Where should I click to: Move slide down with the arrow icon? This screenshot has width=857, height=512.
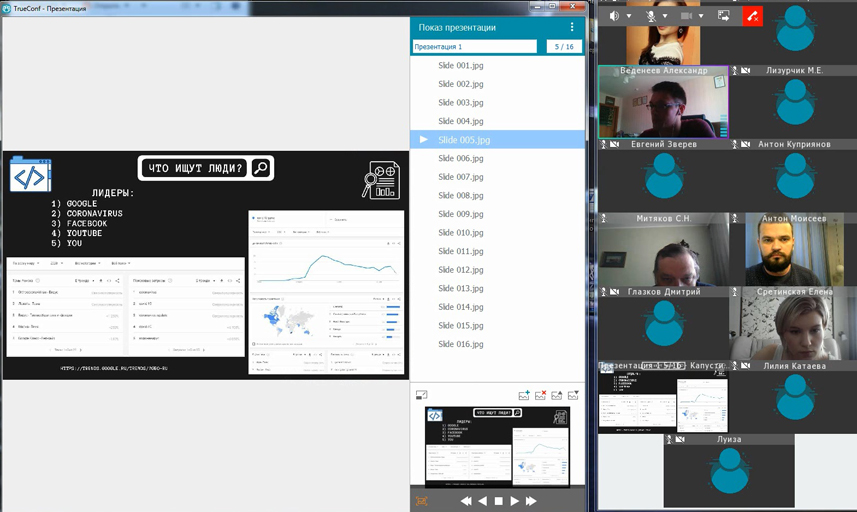pyautogui.click(x=573, y=395)
